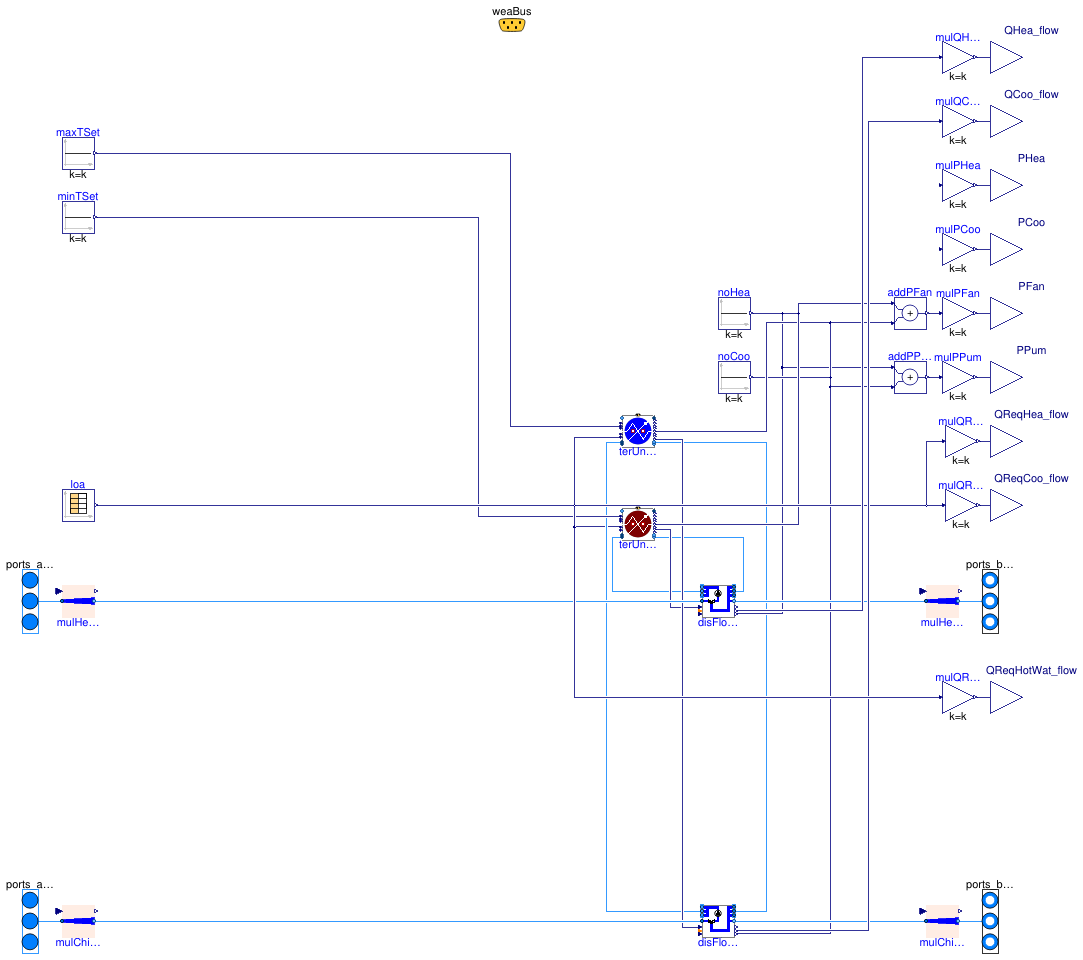Select the disFlo block on the chilled line
Screen dimensions: 1083x960
tap(718, 921)
